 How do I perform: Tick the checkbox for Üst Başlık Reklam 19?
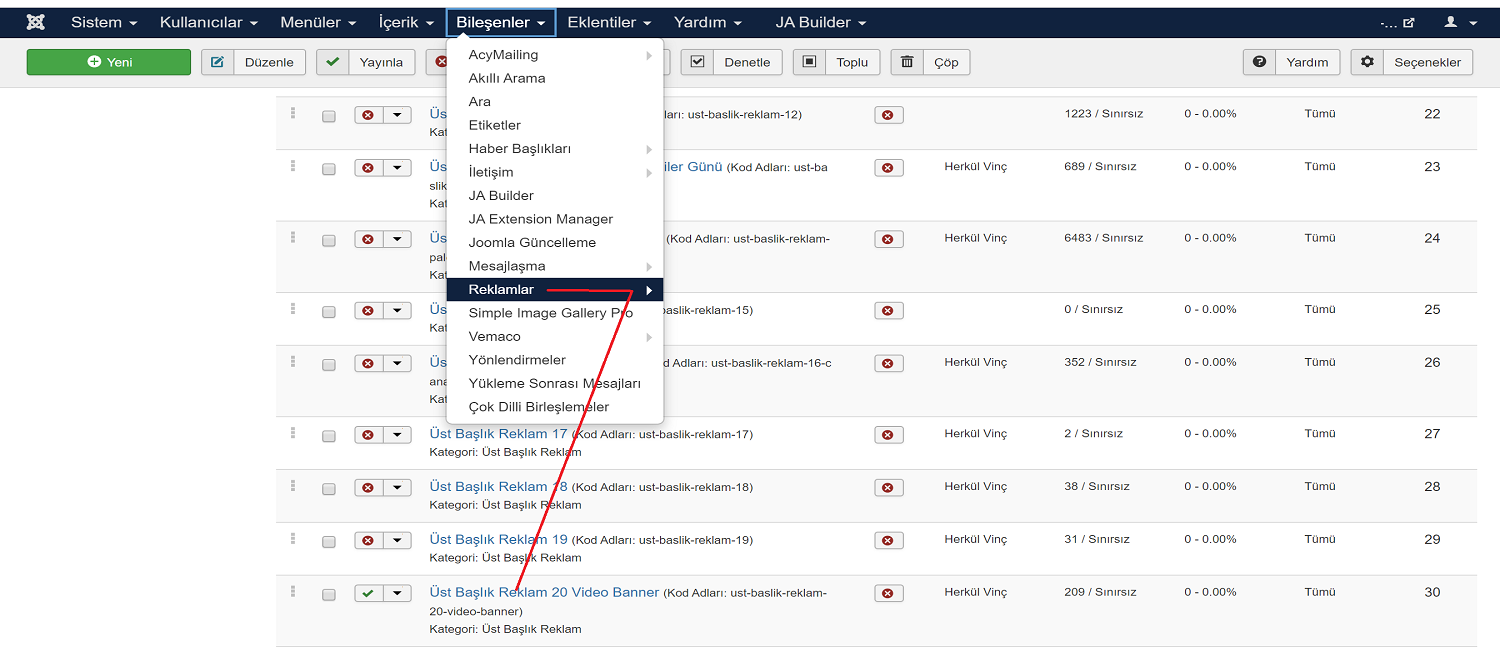(x=329, y=541)
